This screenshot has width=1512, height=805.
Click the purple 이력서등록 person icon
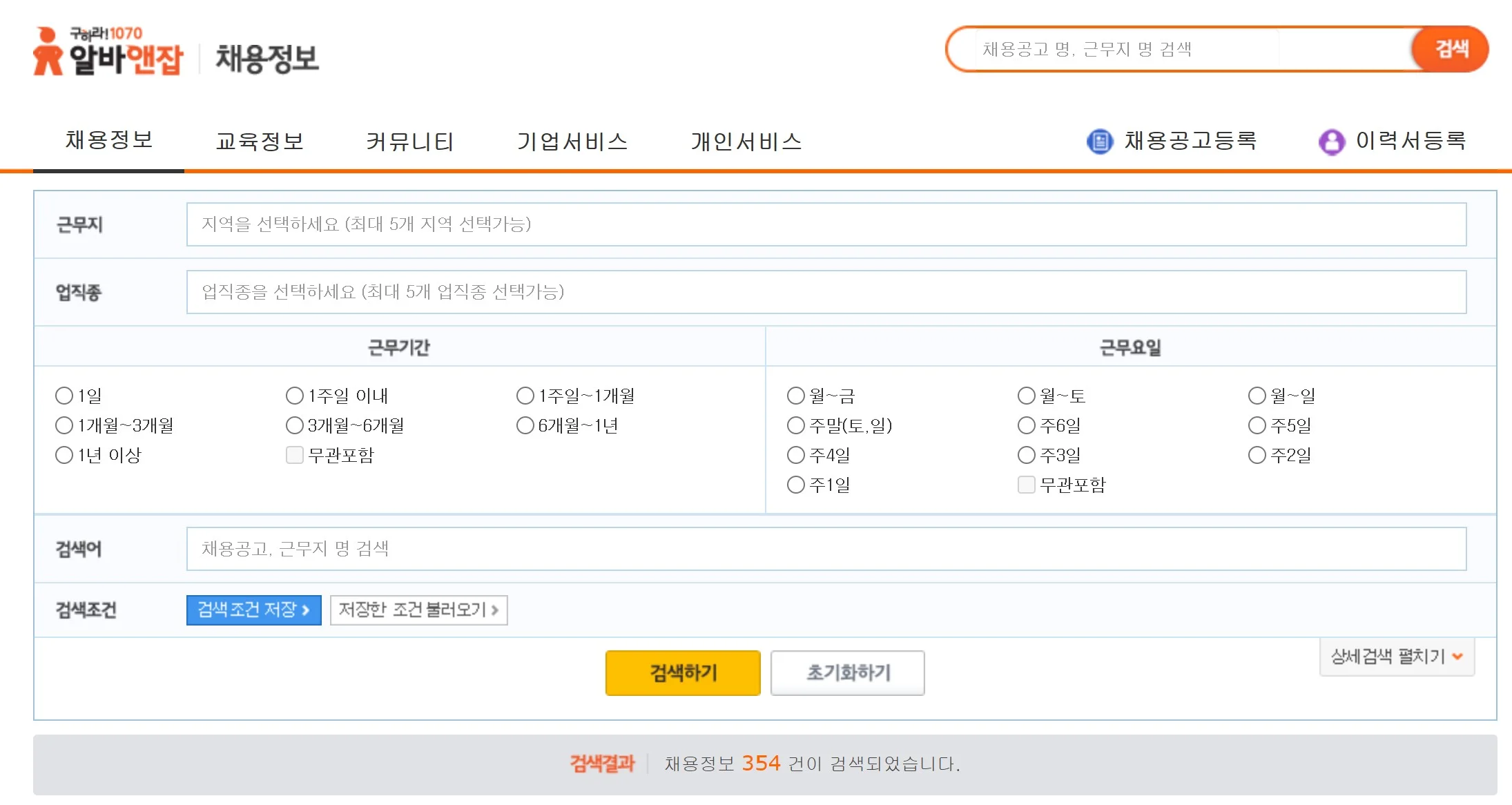coord(1331,142)
